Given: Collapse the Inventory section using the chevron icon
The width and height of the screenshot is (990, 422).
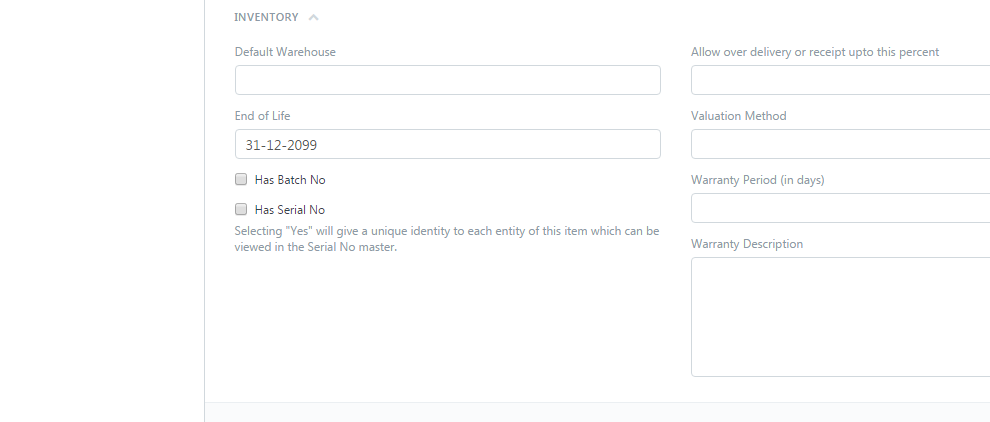Looking at the screenshot, I should click(313, 18).
